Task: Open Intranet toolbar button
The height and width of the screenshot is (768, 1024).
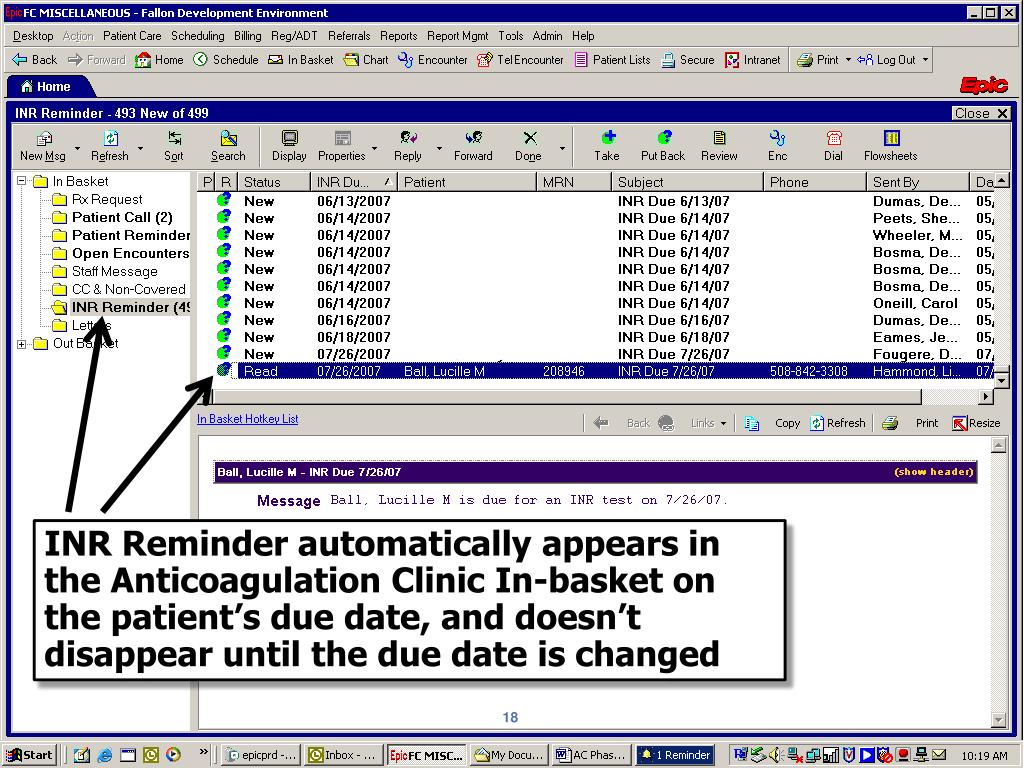Action: pos(753,59)
